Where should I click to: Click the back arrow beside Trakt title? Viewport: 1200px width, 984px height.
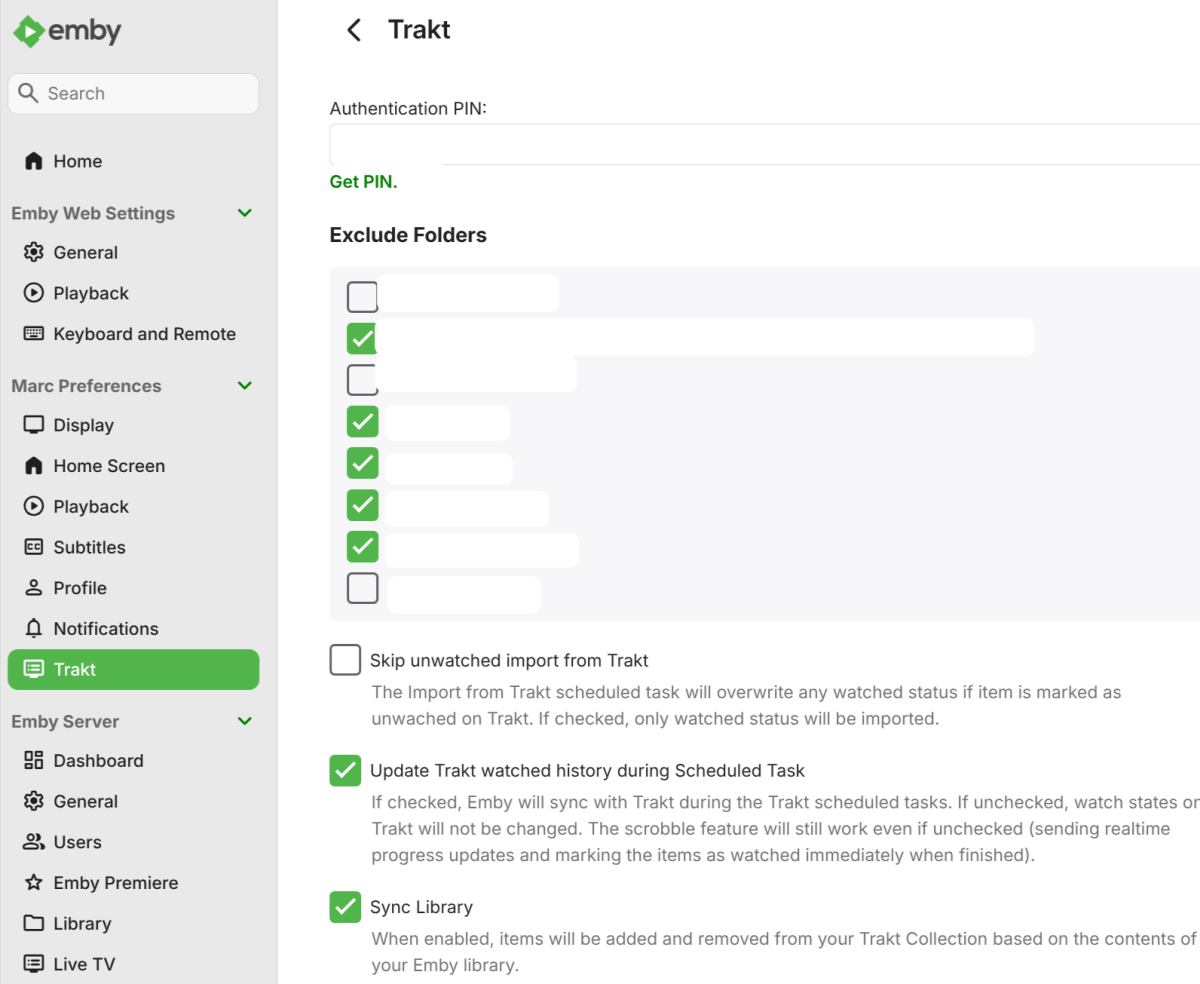353,30
